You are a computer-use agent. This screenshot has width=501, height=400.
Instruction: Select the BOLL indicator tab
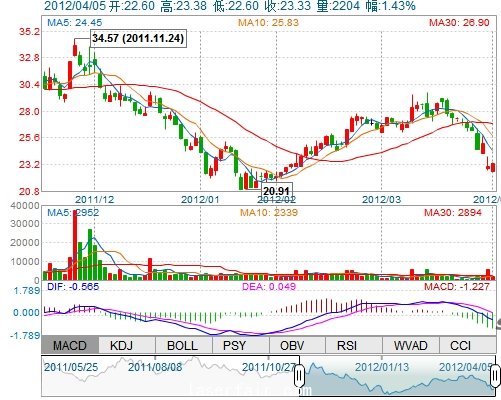point(182,345)
